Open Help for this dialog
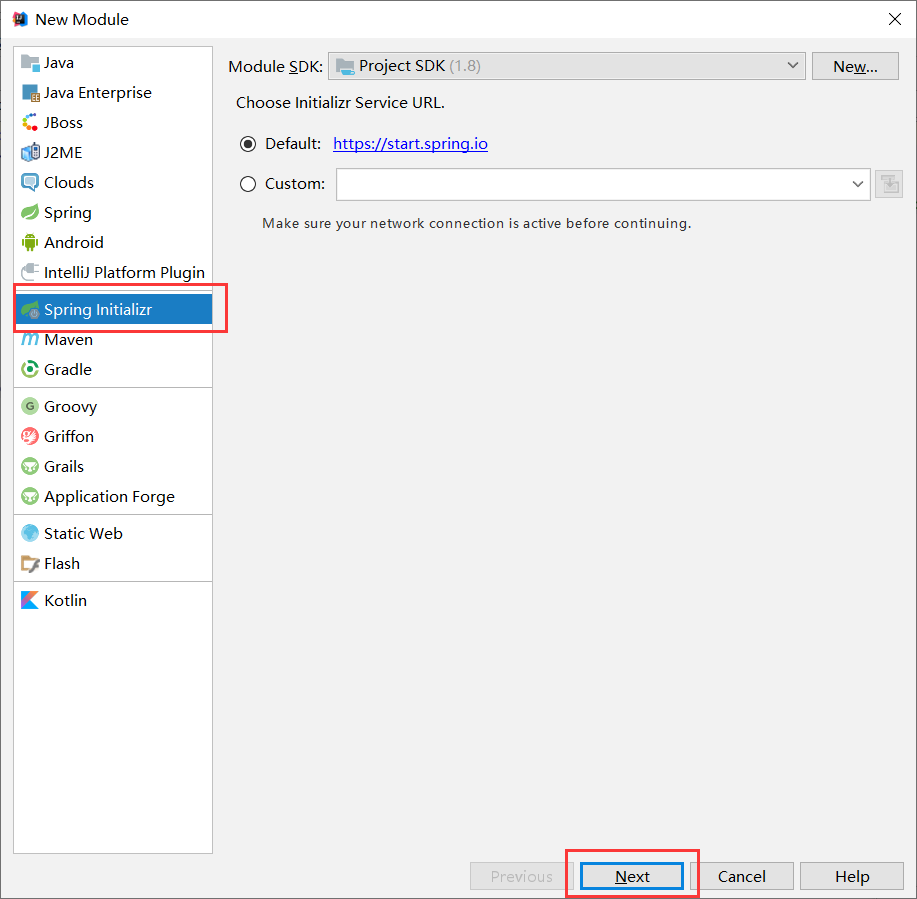The image size is (917, 899). 852,876
